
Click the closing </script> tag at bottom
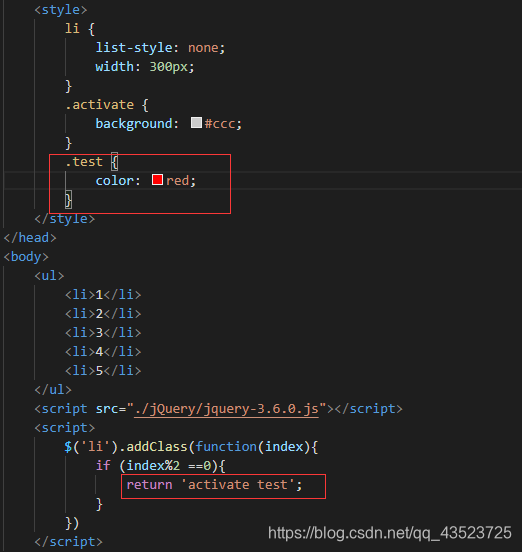pyautogui.click(x=69, y=542)
